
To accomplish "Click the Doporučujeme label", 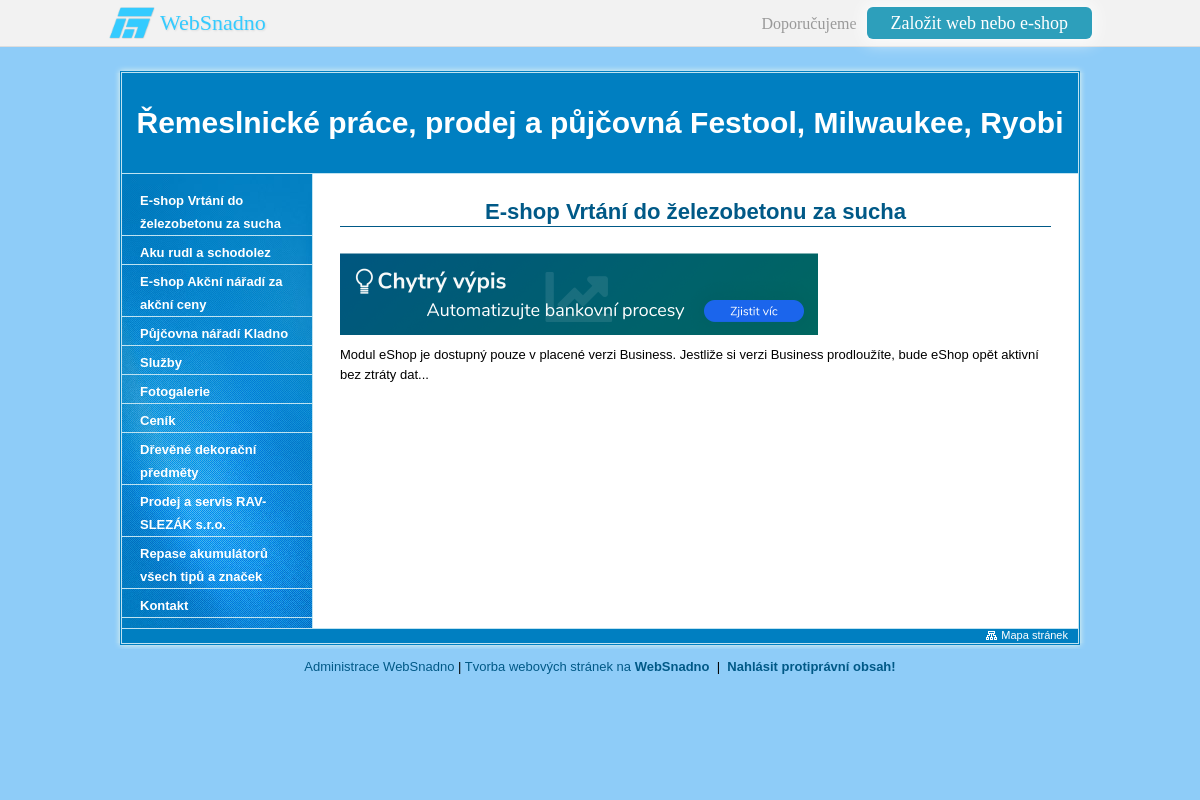I will [x=809, y=23].
